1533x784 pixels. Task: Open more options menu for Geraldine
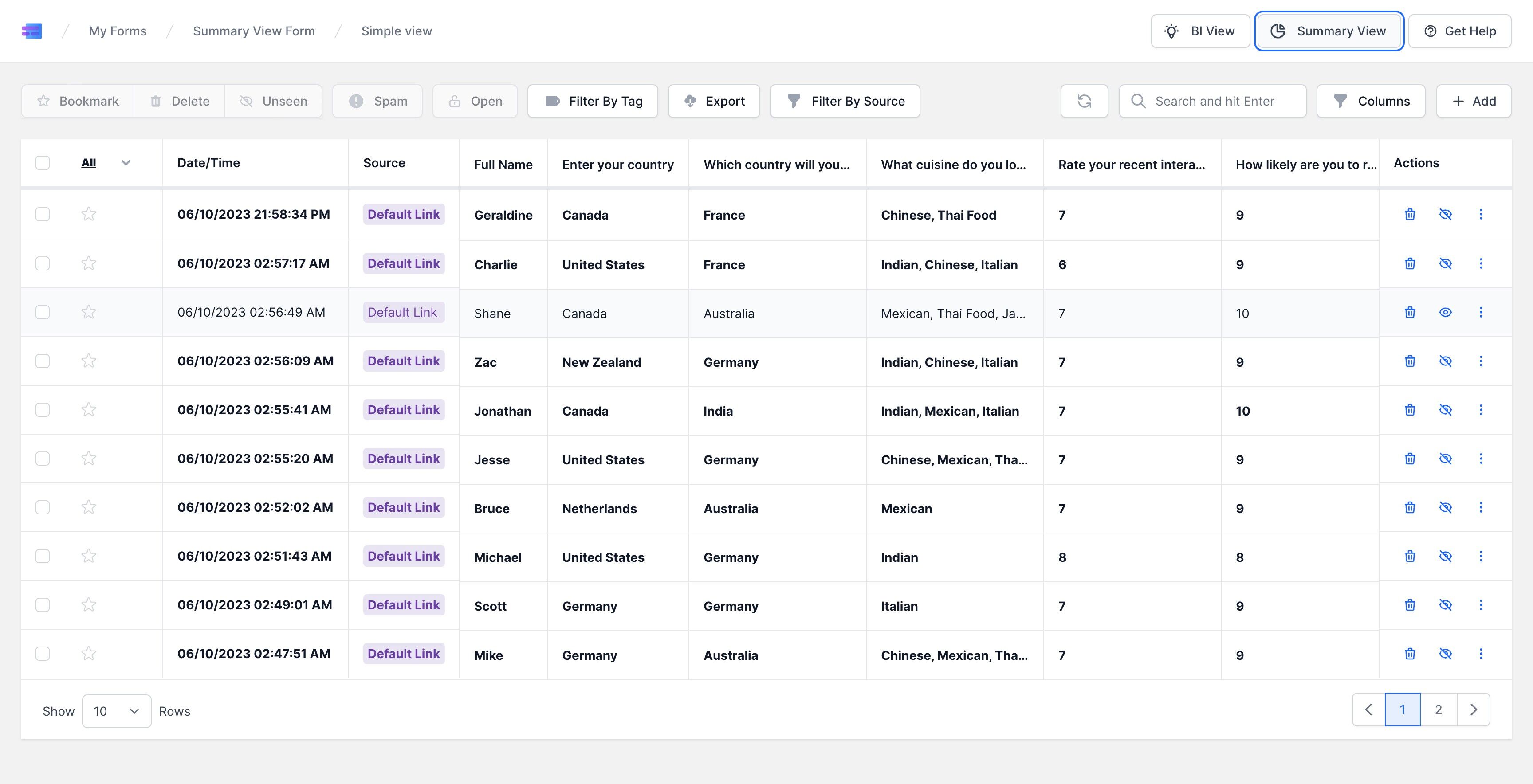pos(1481,214)
